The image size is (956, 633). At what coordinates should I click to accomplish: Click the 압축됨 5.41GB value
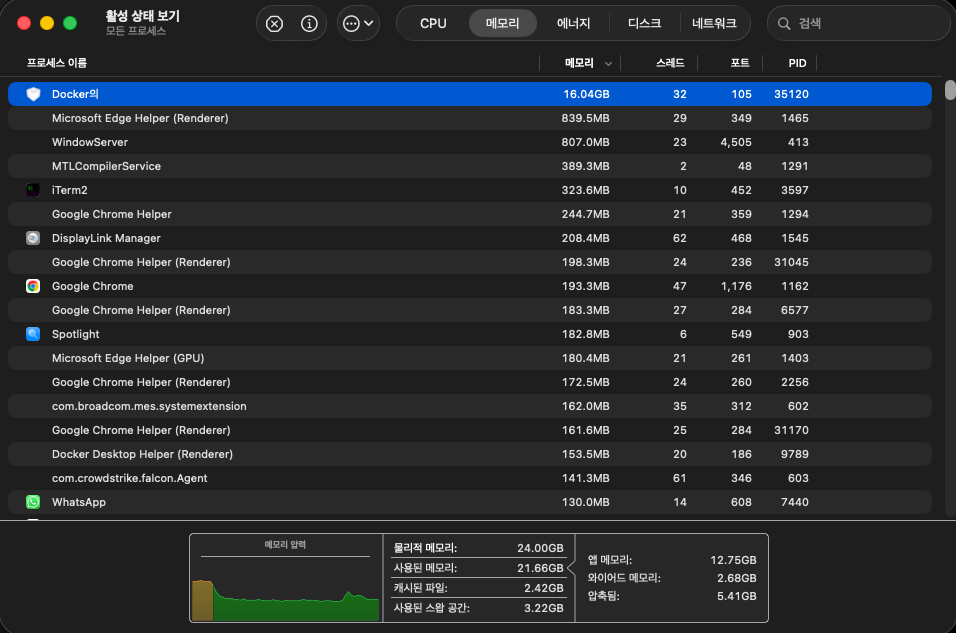tap(737, 596)
